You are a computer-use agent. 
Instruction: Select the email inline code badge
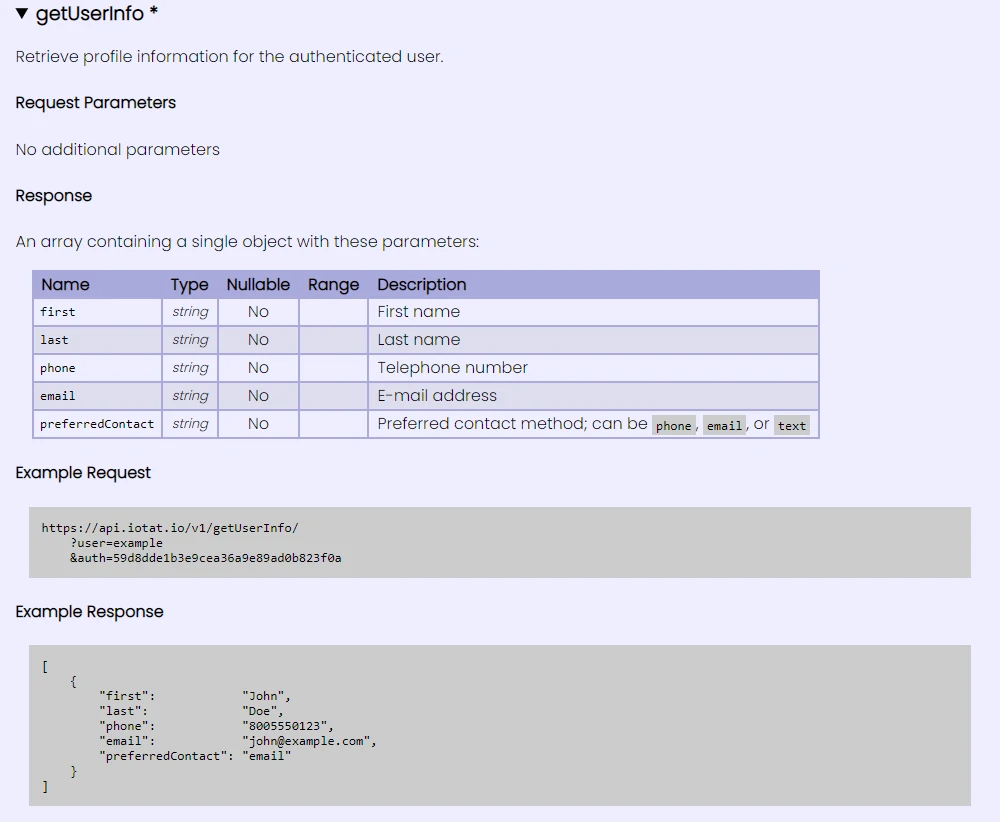[724, 425]
